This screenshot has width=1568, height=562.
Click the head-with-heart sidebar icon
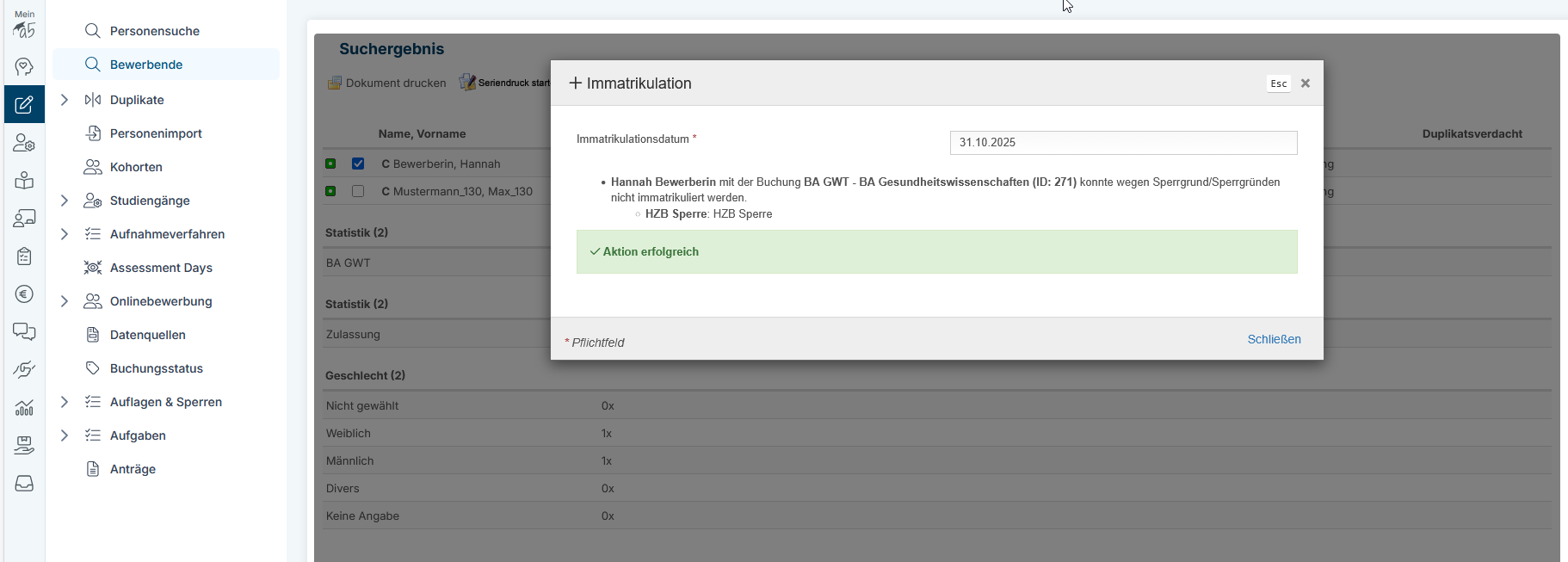pyautogui.click(x=24, y=67)
